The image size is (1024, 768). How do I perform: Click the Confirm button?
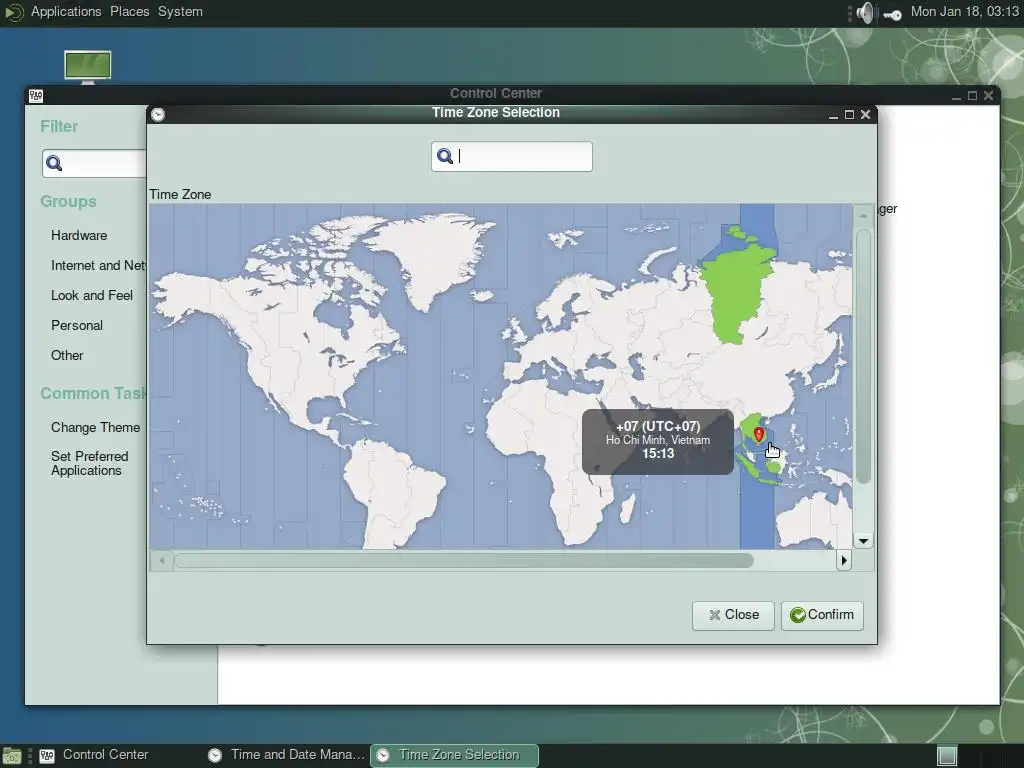tap(822, 615)
